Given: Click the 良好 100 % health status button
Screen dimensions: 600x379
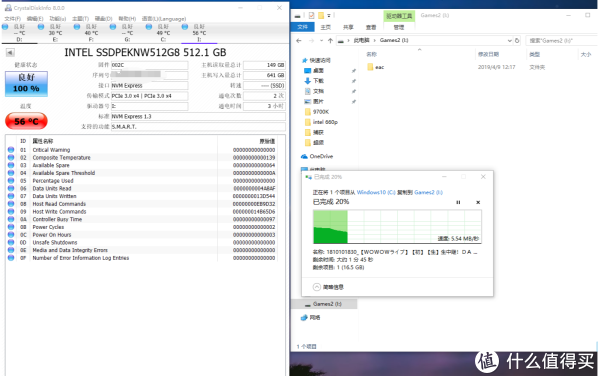Looking at the screenshot, I should (26, 83).
